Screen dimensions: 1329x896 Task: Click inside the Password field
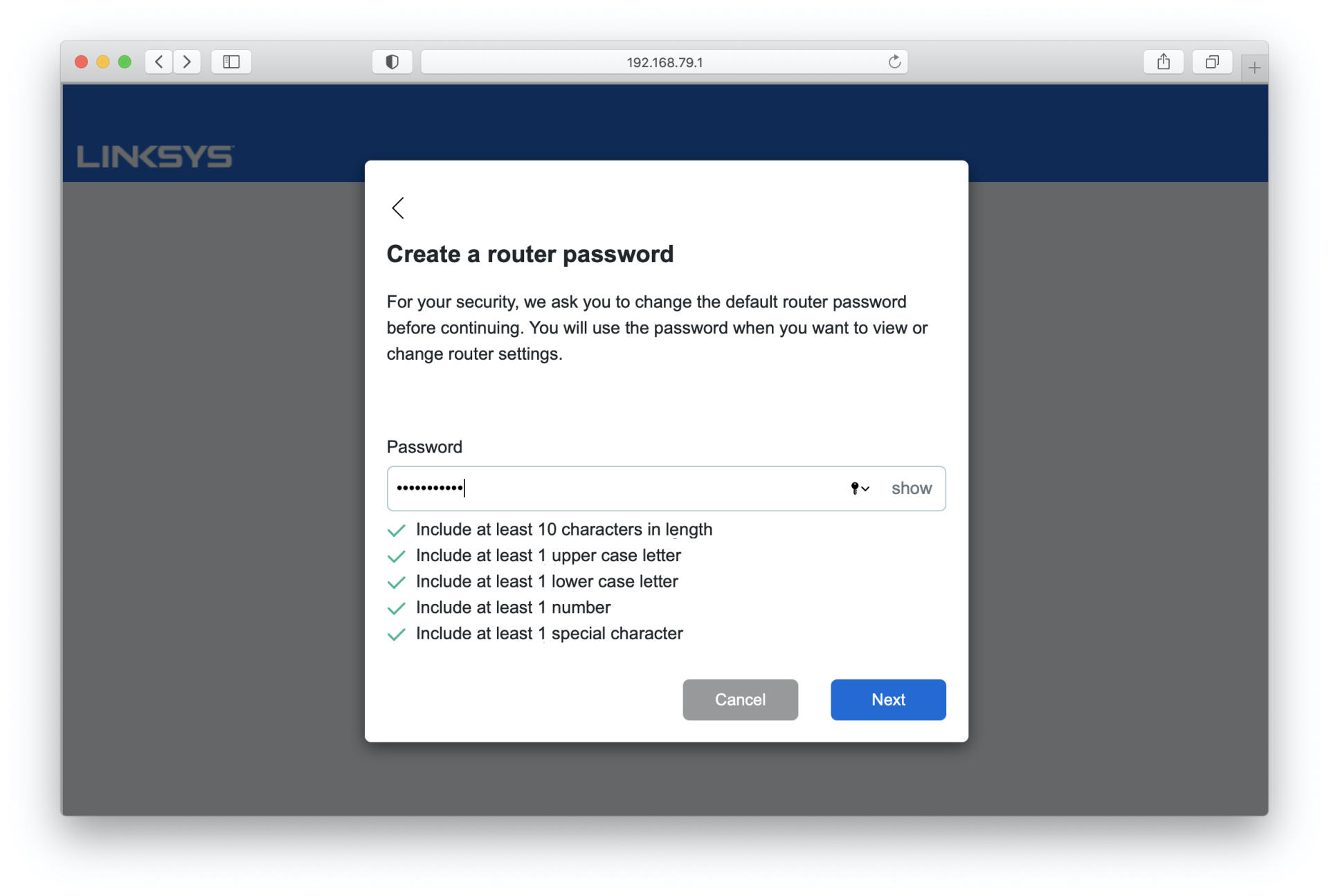[623, 488]
